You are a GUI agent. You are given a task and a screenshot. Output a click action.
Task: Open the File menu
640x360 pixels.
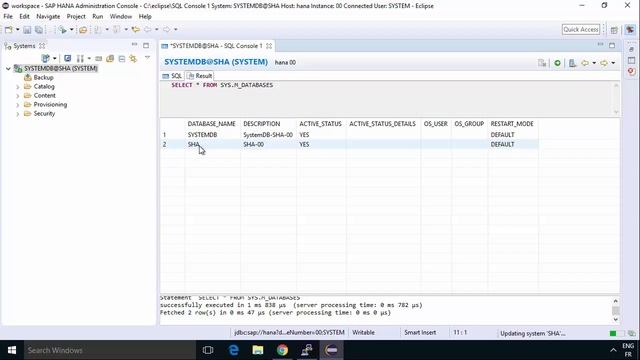pos(8,16)
